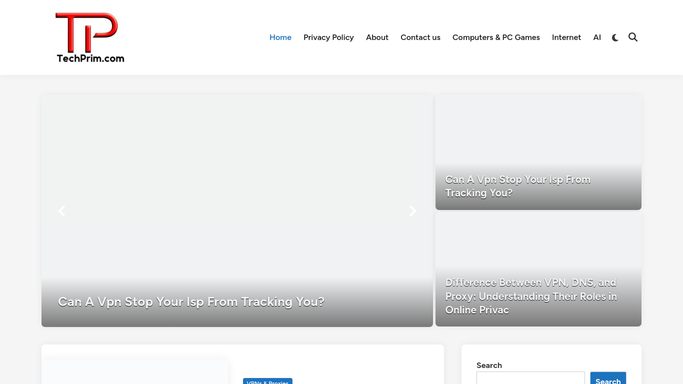Open the Privacy Policy page

(328, 37)
